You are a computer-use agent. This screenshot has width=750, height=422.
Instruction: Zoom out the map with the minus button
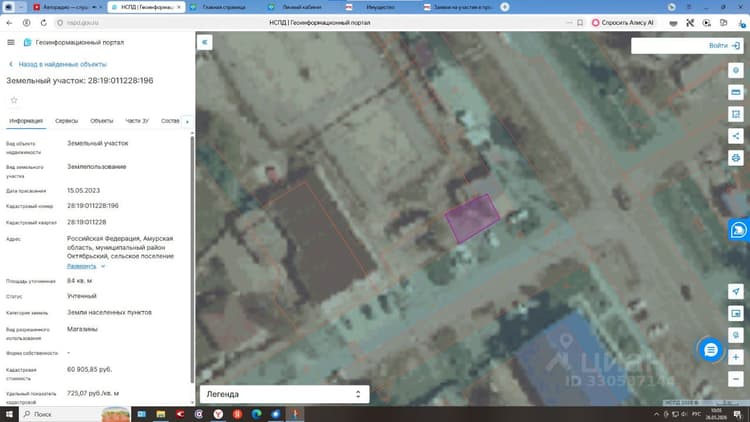(736, 379)
